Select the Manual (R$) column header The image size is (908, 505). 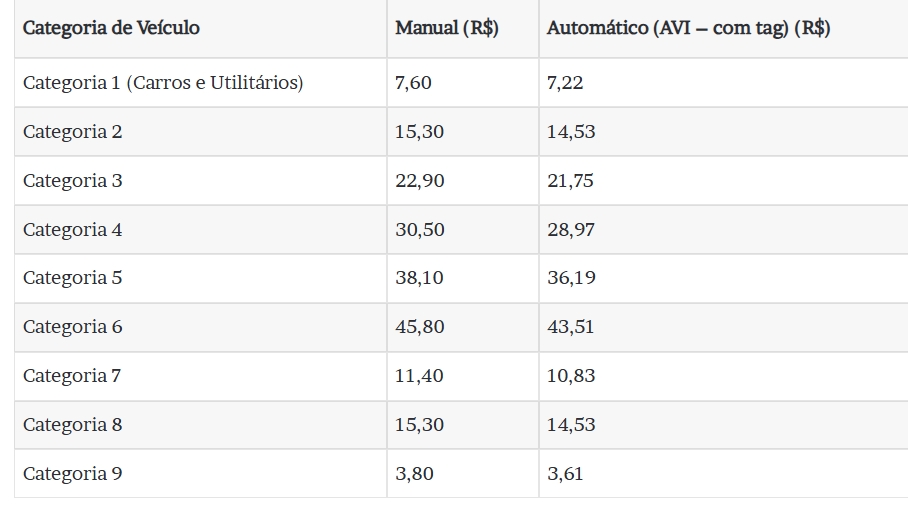[x=463, y=28]
